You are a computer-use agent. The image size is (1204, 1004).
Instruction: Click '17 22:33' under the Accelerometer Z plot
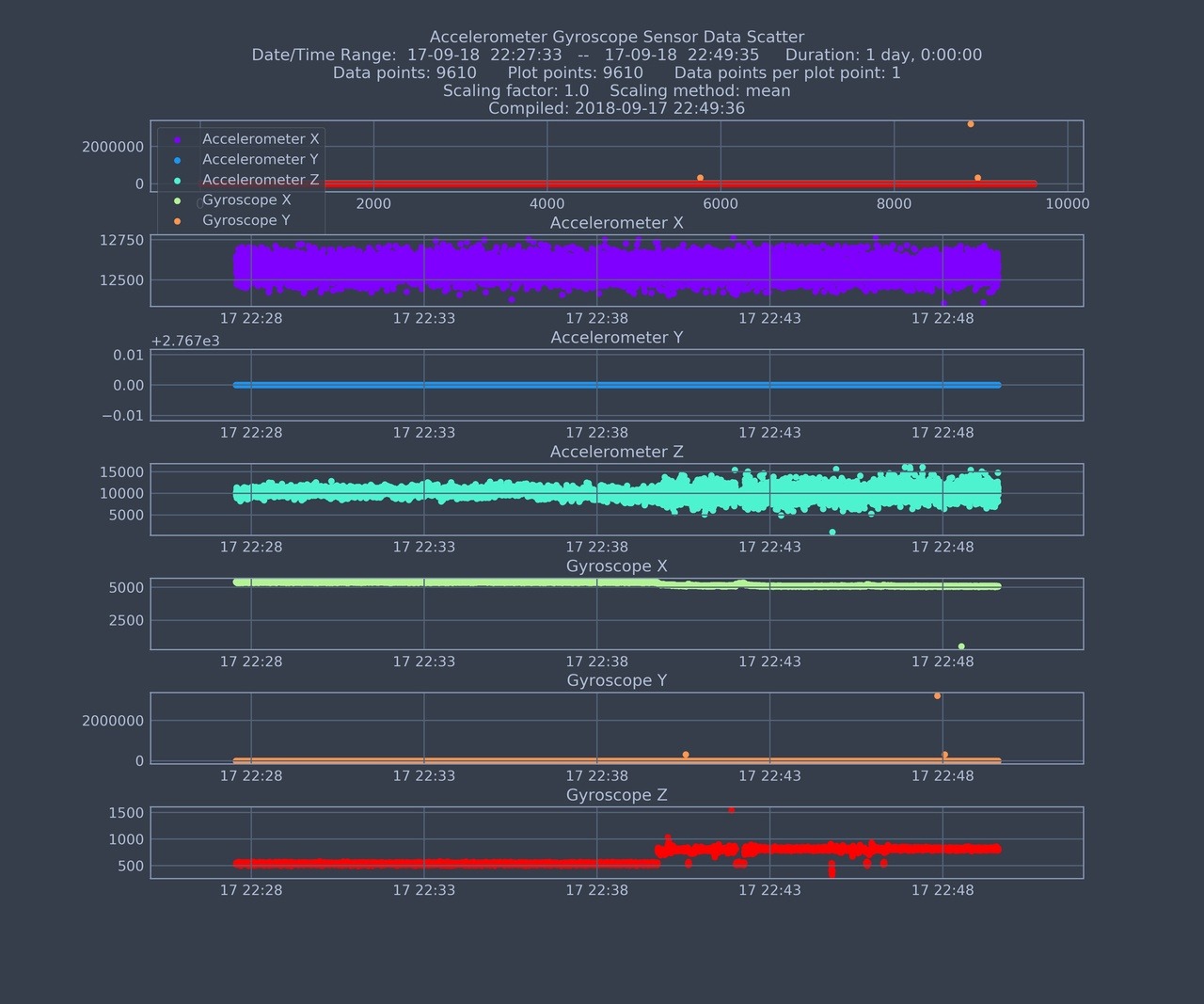coord(424,548)
